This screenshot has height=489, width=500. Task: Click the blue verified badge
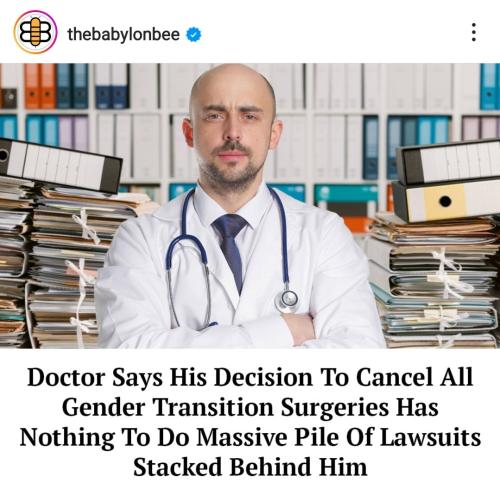[x=193, y=34]
